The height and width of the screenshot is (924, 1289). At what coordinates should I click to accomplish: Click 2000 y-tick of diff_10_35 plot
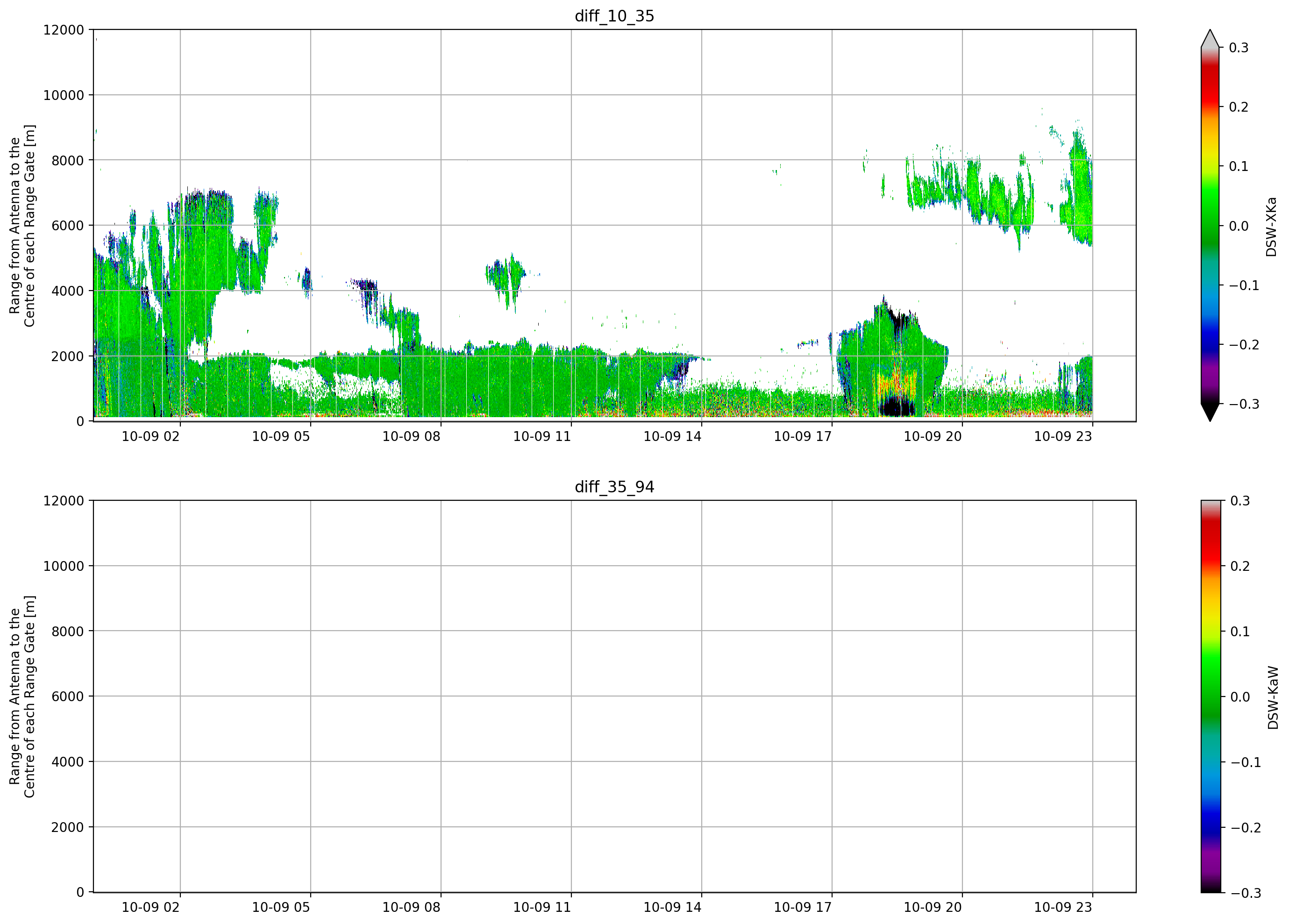[68, 356]
